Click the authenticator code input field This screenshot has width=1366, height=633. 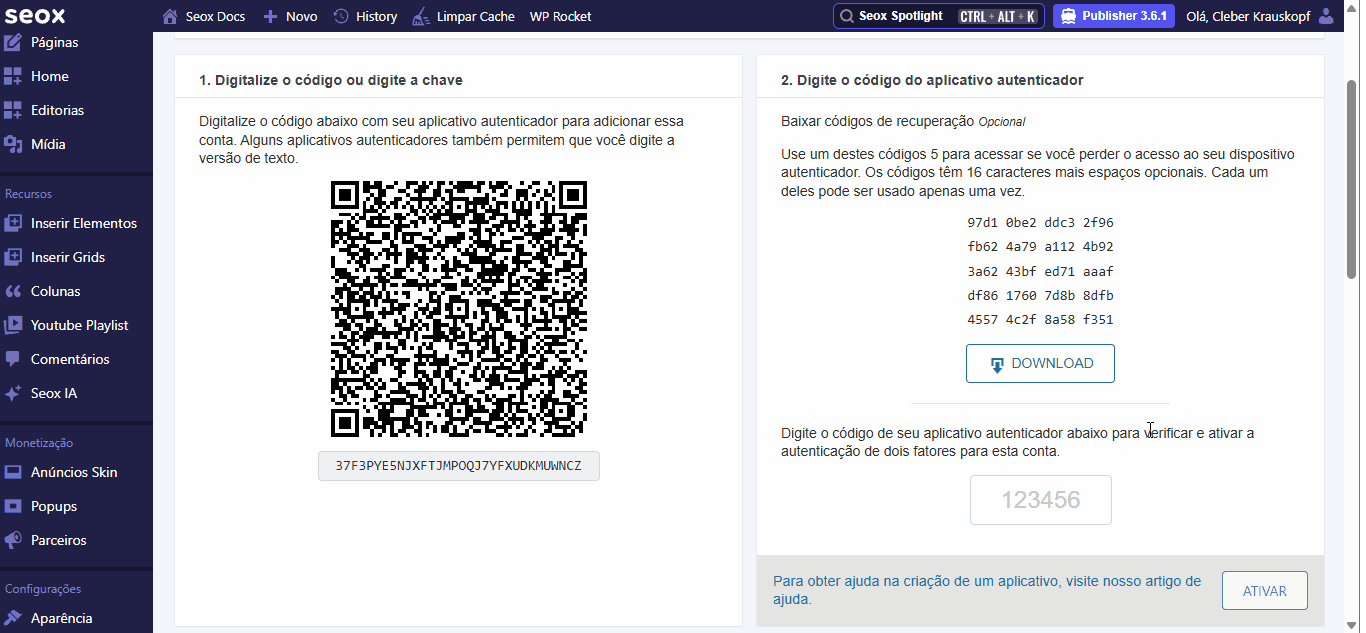tap(1040, 500)
